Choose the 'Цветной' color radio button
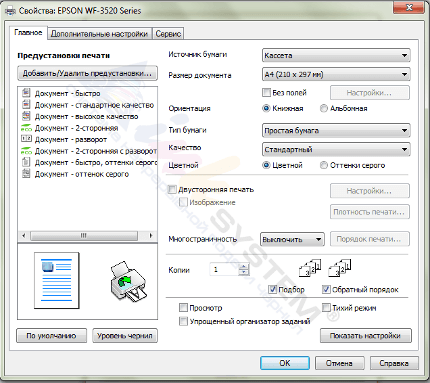Screen dimensions: 430x383 coord(266,165)
